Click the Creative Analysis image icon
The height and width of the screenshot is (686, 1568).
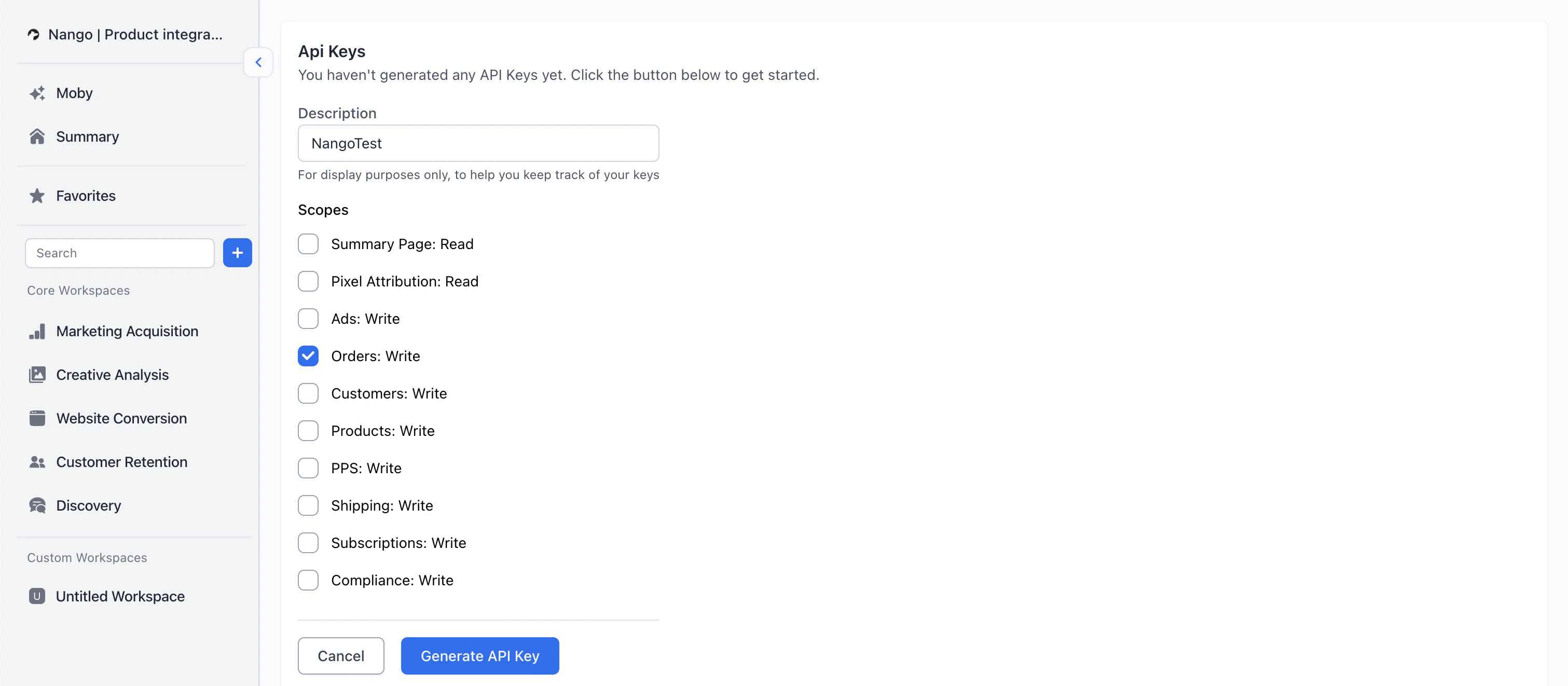pyautogui.click(x=37, y=374)
